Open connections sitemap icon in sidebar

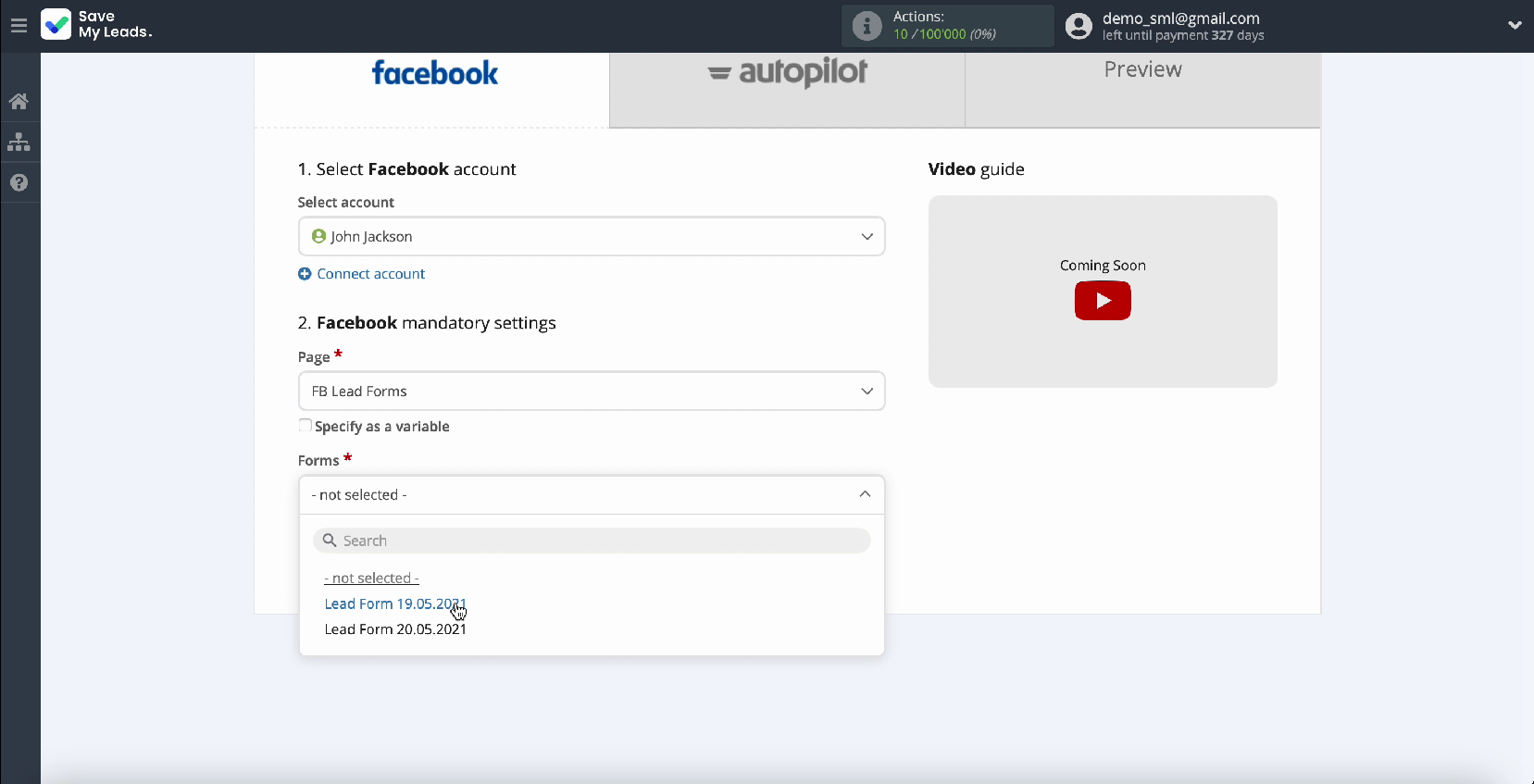coord(19,143)
